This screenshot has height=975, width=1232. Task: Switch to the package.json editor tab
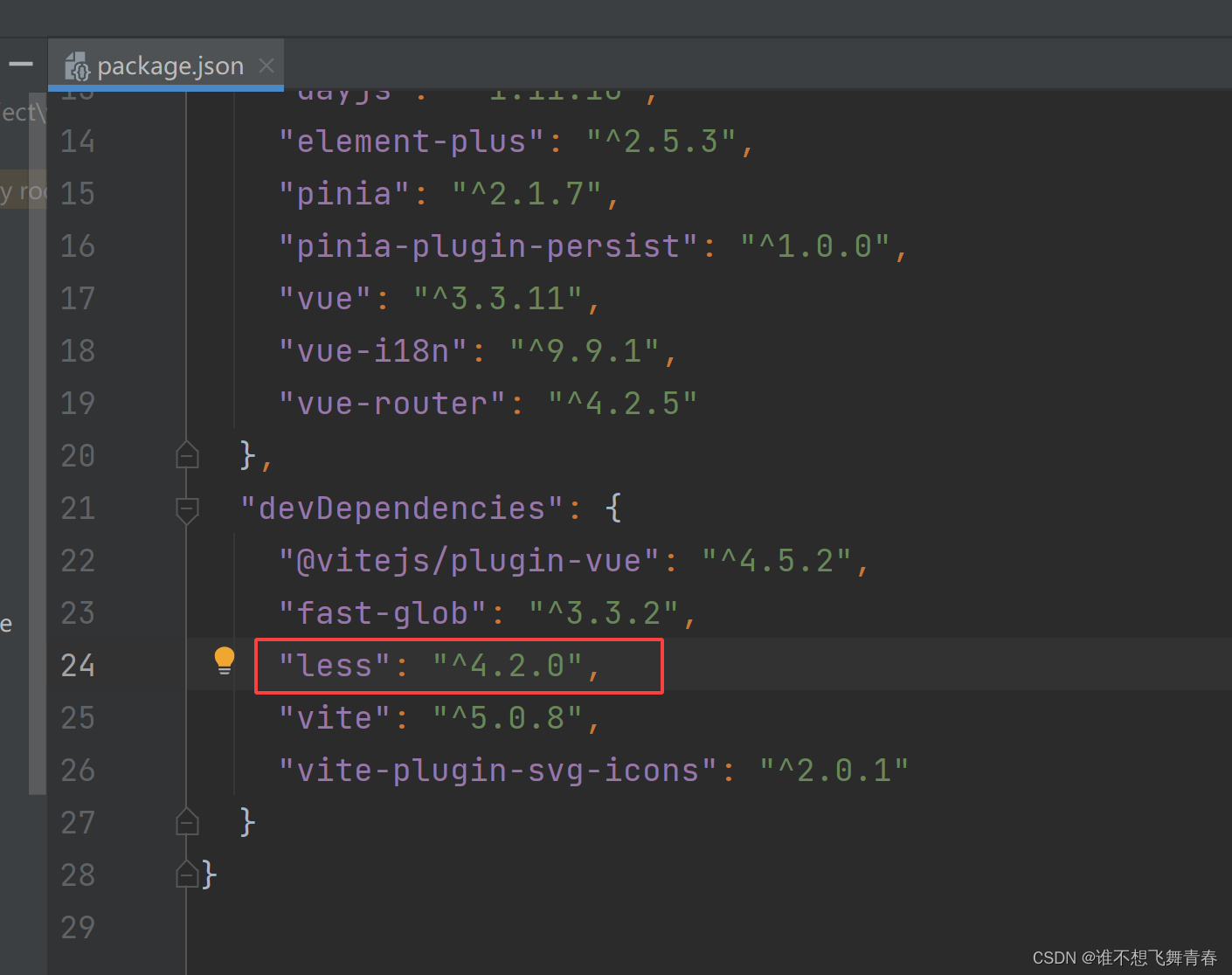[166, 65]
